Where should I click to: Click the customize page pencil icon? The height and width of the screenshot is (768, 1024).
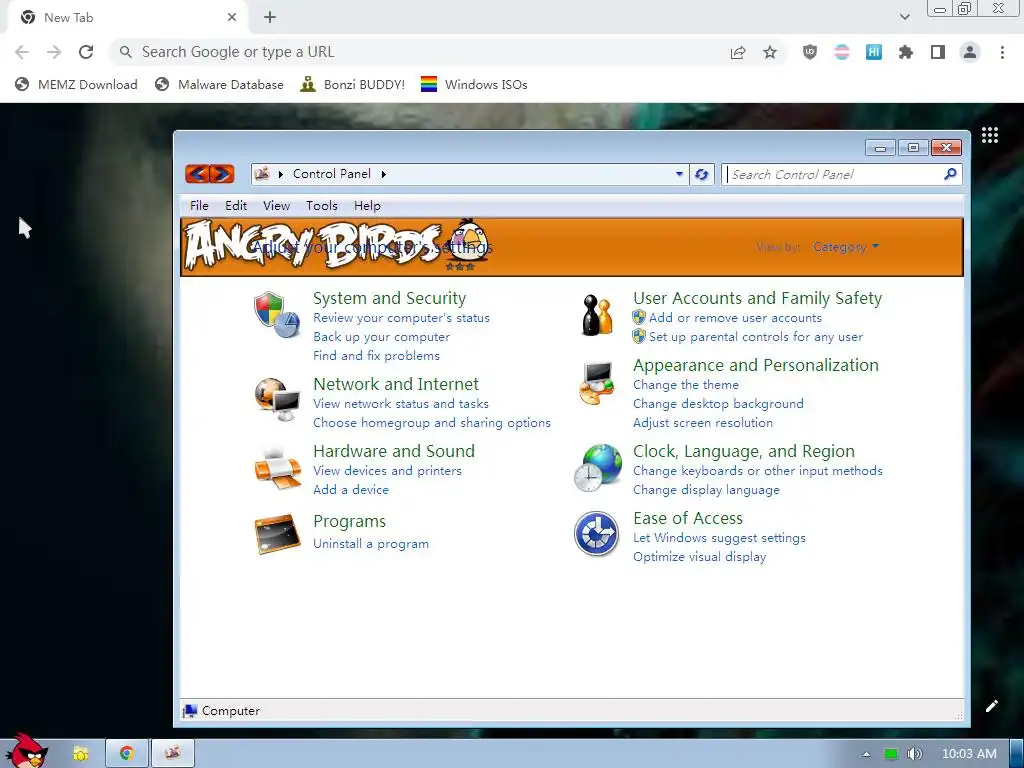click(991, 706)
